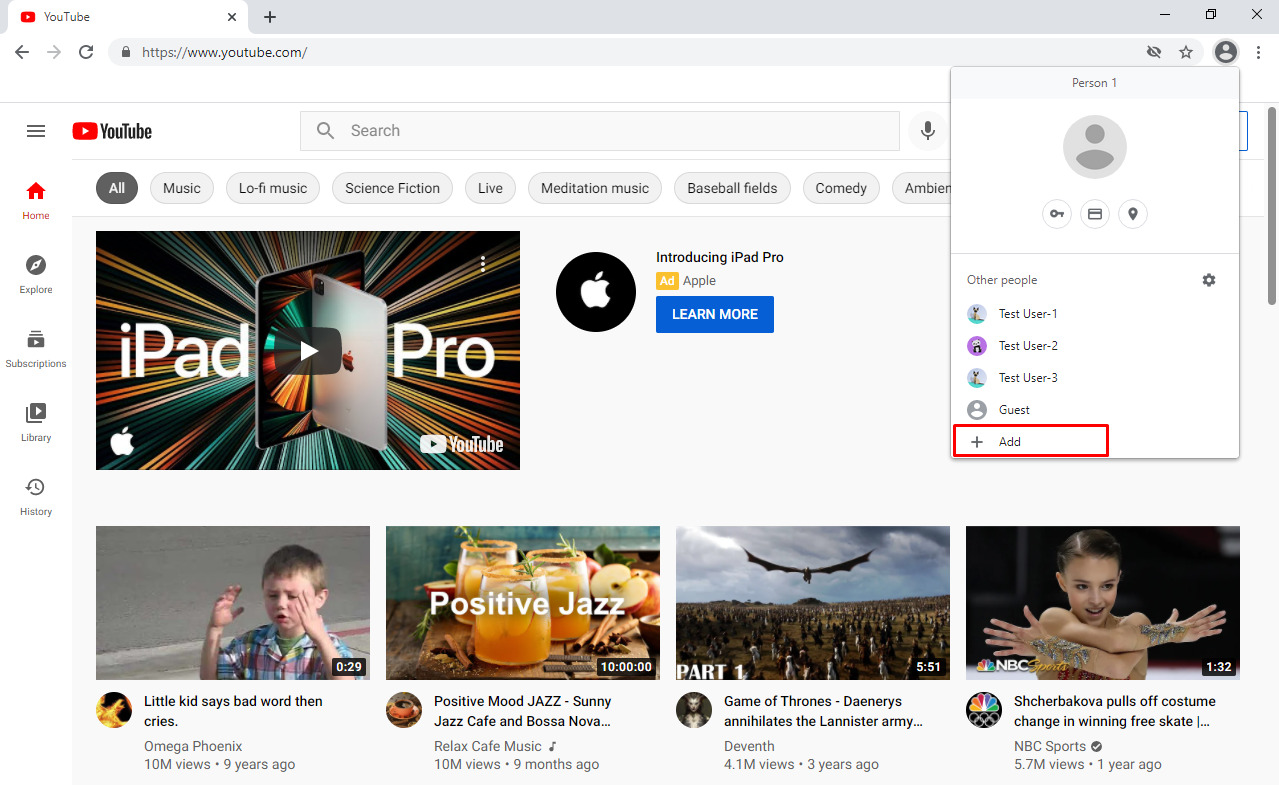Open the Deventh channel name link
Image resolution: width=1279 pixels, height=785 pixels.
(749, 746)
